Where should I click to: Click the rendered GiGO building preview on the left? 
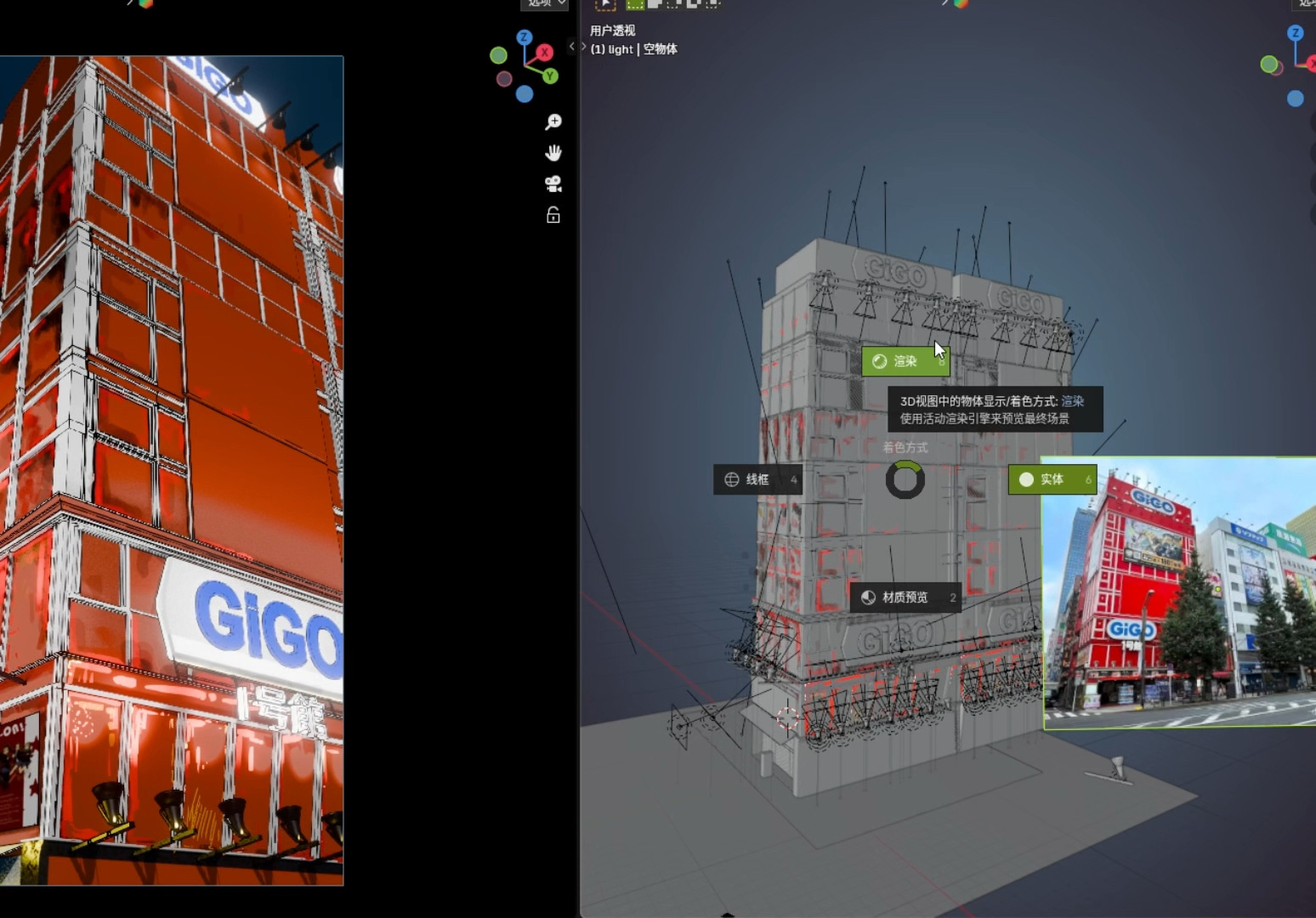[172, 471]
